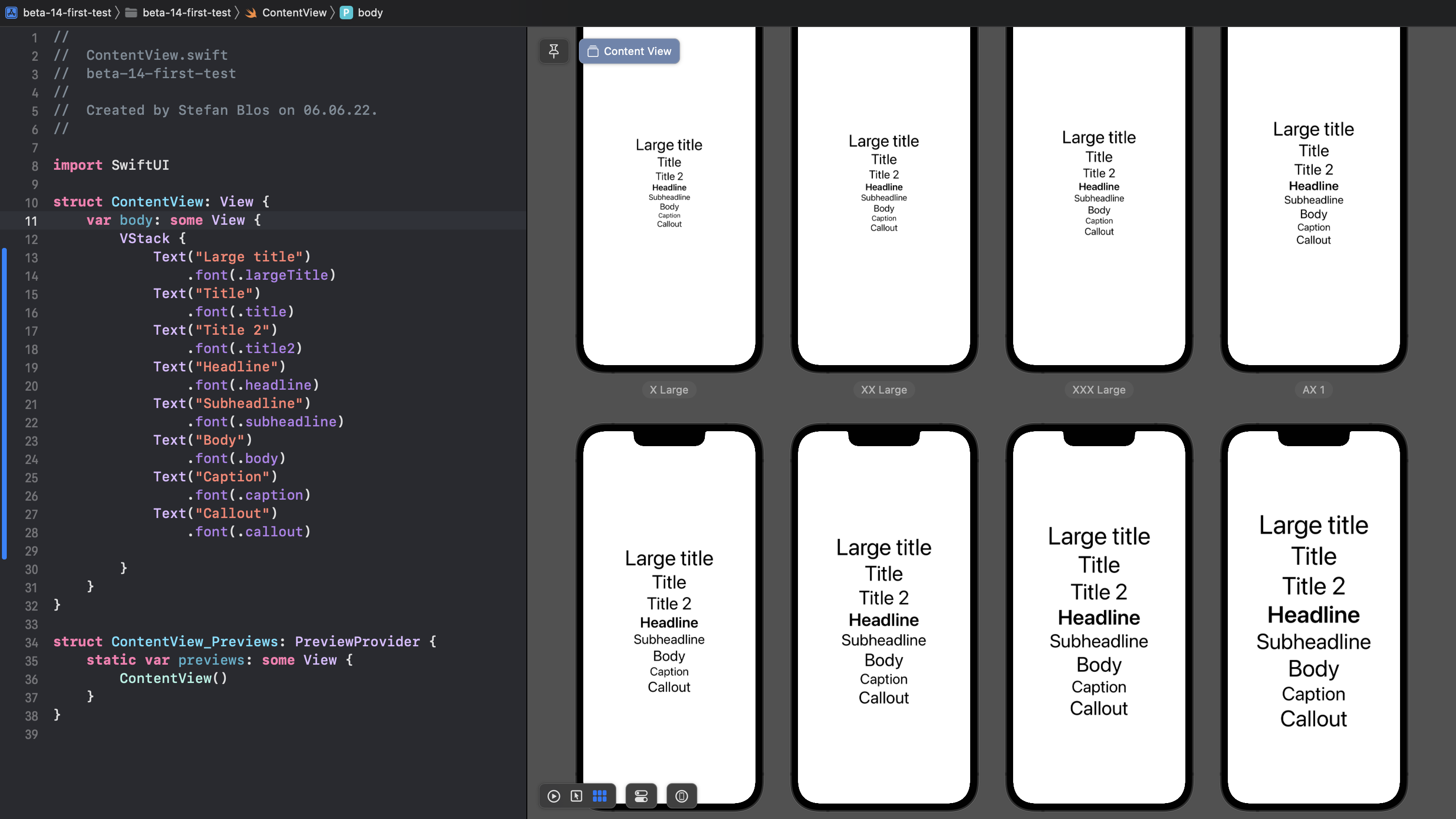Place cursor on the Text("Callout") line
Viewport: 1456px width, 819px height.
click(215, 513)
